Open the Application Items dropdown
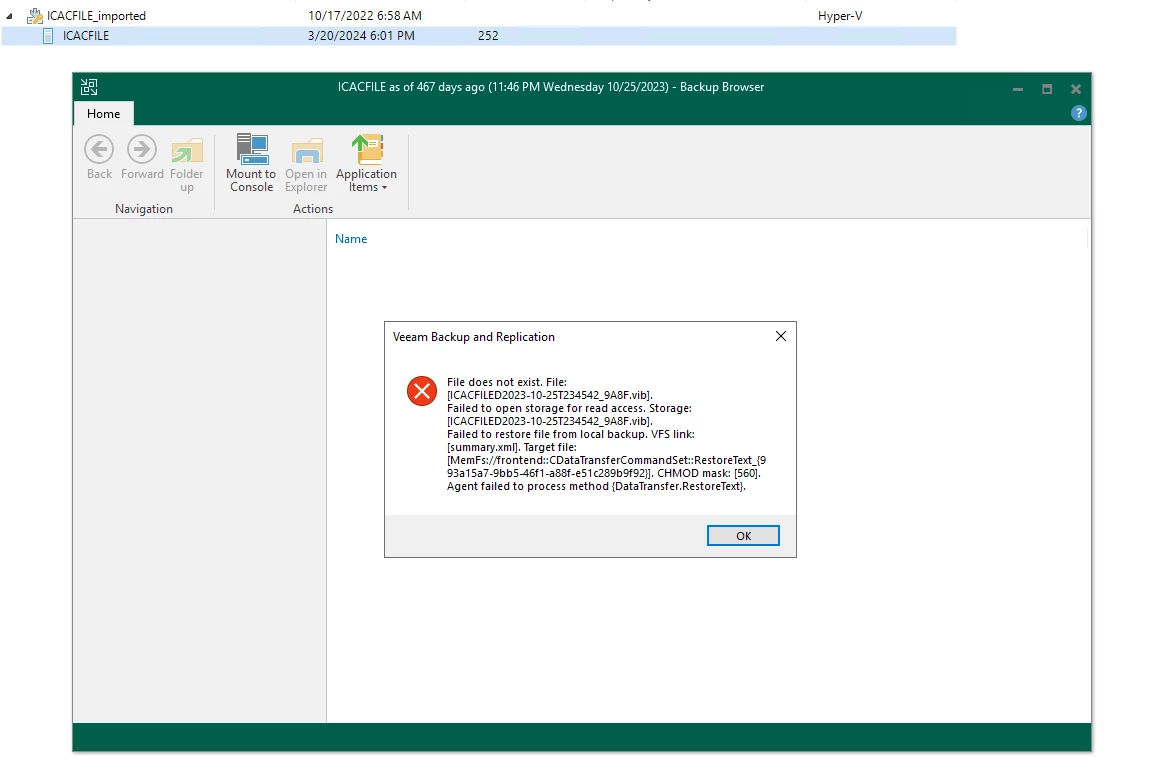1176x770 pixels. (x=367, y=164)
